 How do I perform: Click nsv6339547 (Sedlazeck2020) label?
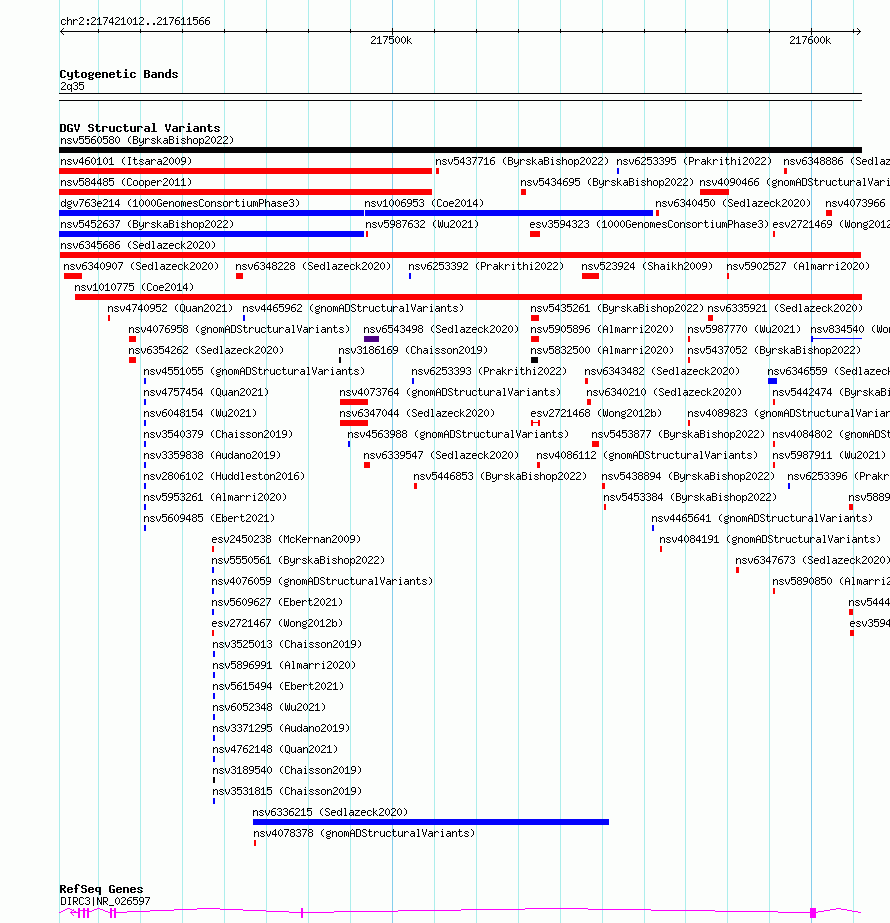point(441,455)
